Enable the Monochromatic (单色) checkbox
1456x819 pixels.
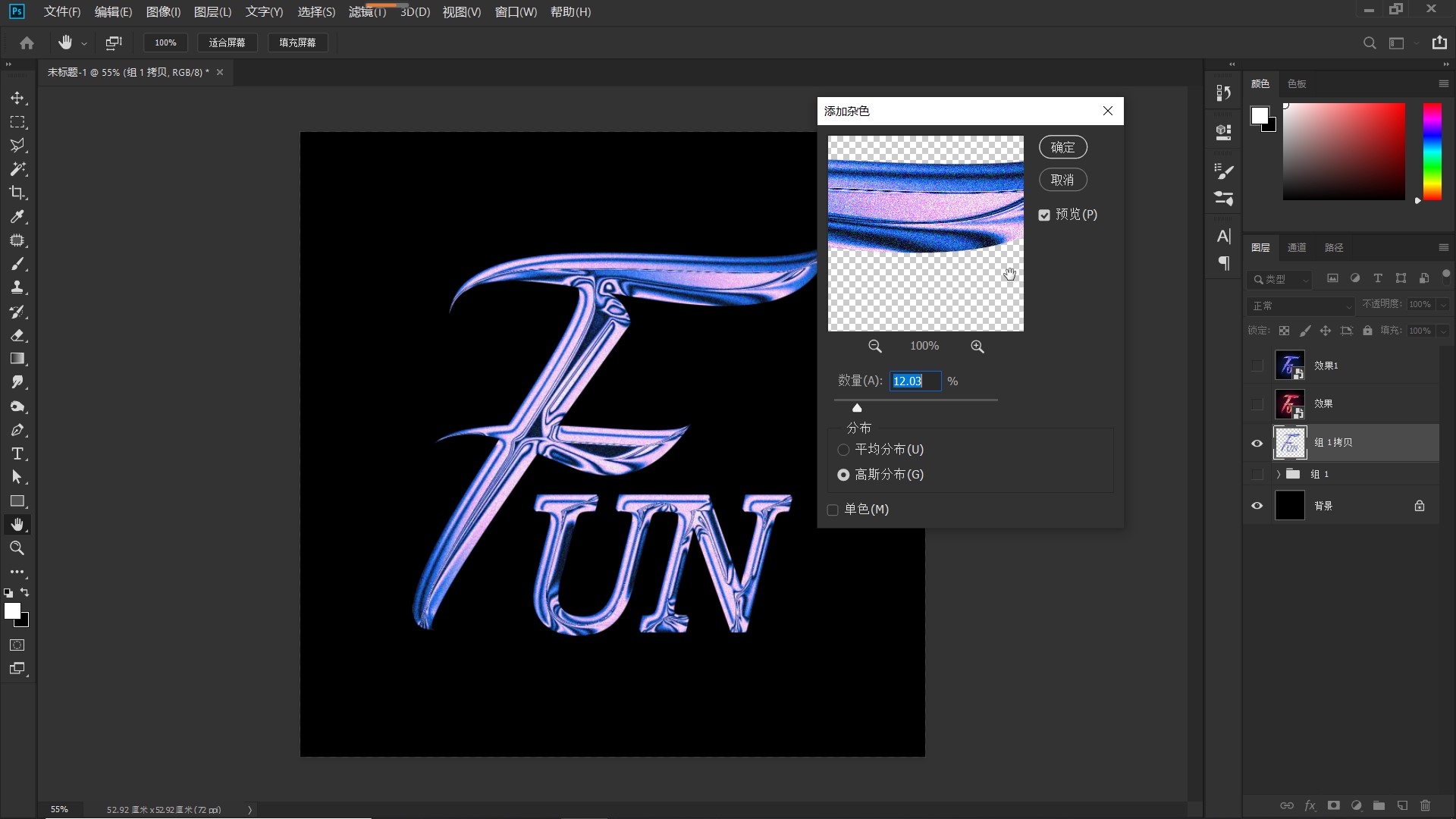pyautogui.click(x=833, y=510)
